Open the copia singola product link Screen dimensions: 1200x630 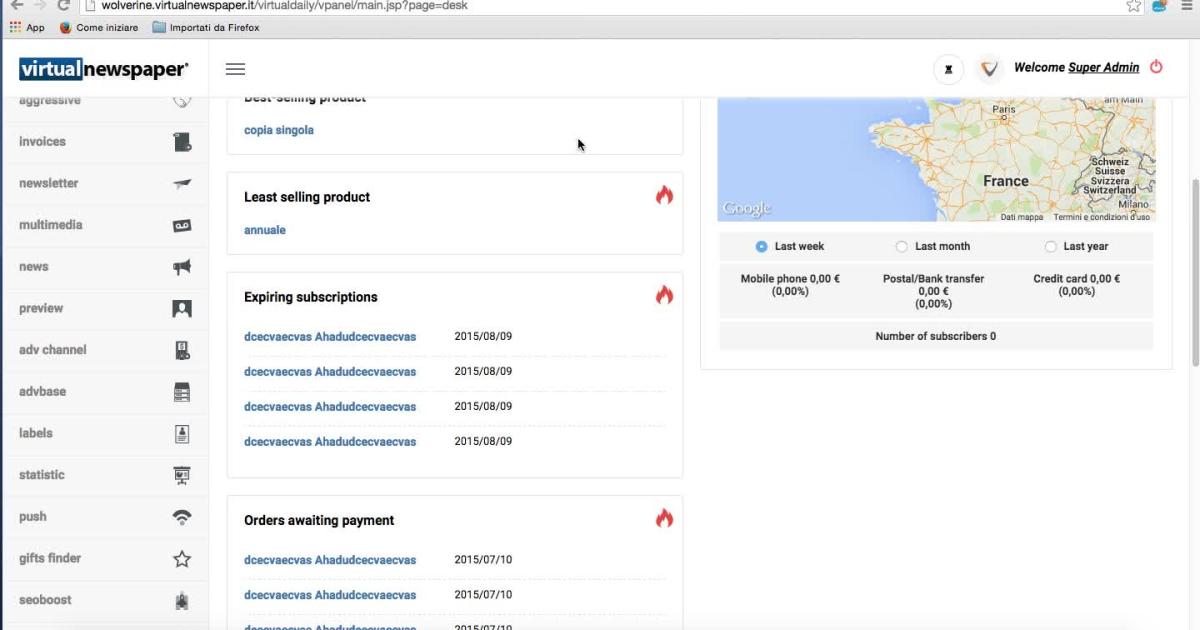278,130
